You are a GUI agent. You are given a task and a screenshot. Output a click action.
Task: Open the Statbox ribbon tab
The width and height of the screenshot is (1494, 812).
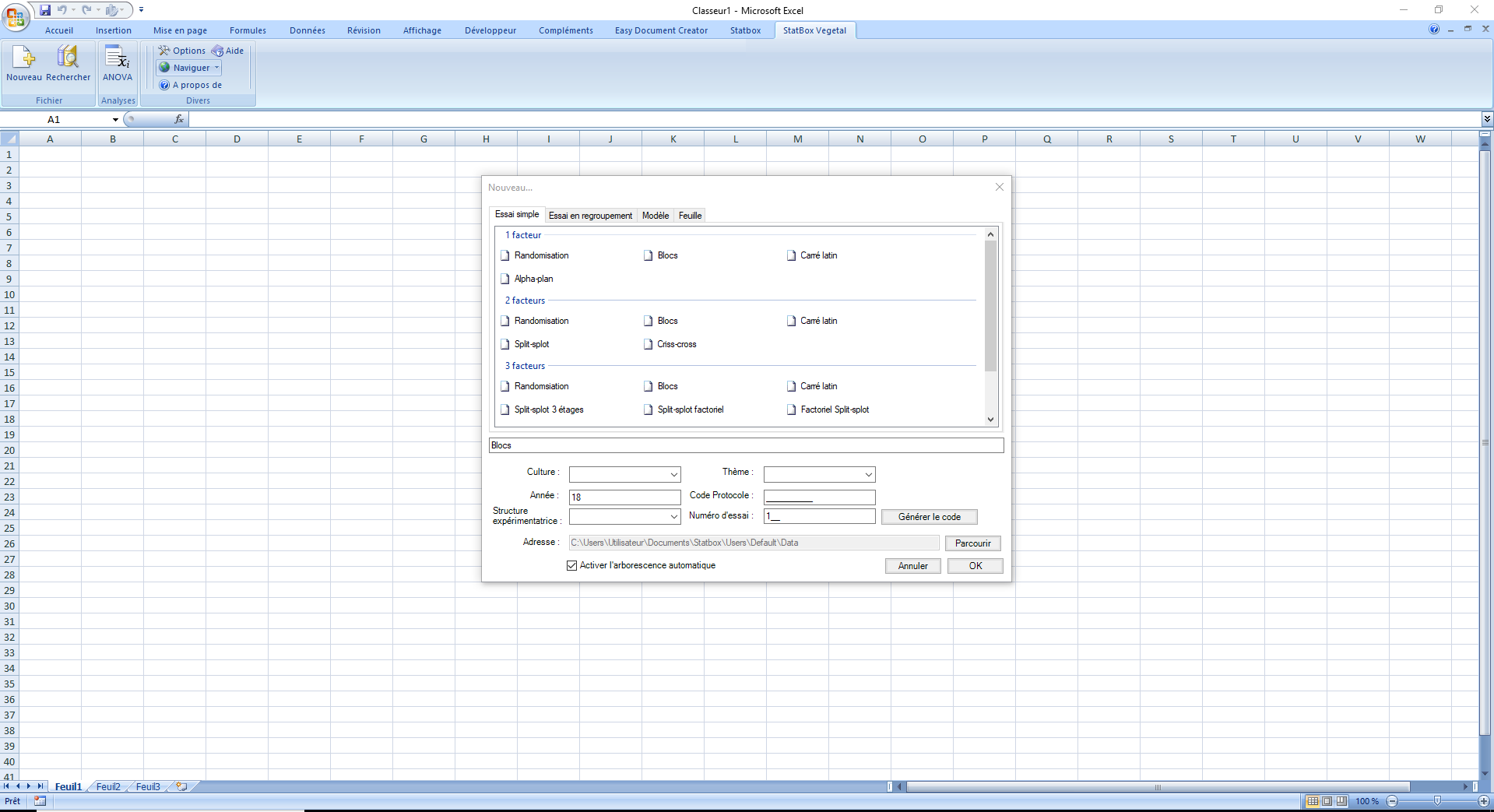pos(745,30)
